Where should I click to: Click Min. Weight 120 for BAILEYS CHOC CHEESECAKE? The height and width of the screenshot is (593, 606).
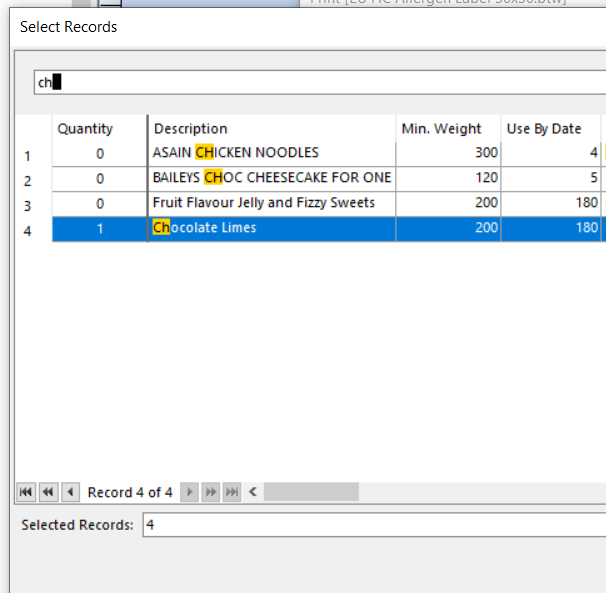[x=448, y=178]
